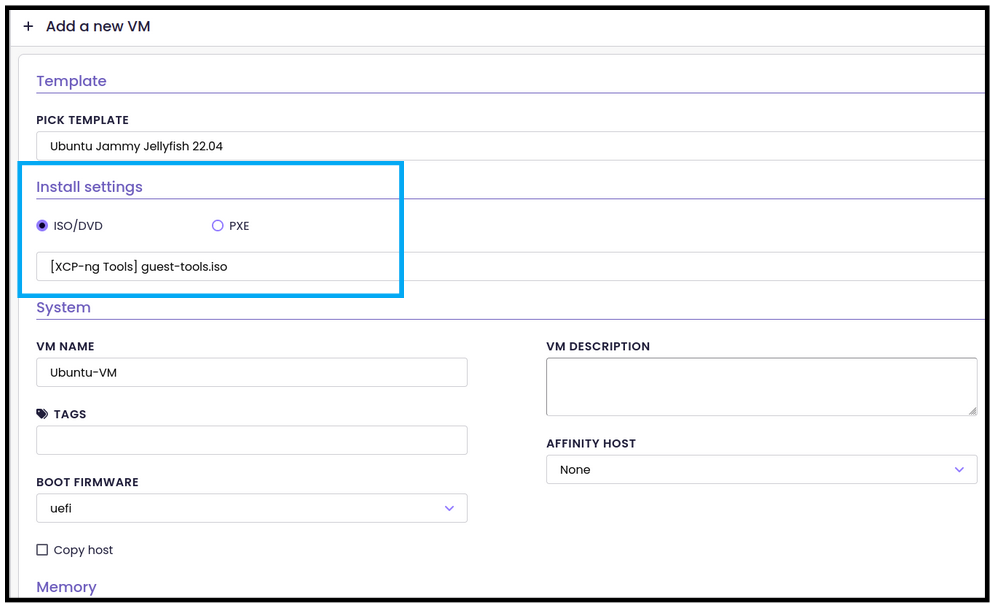Open the Pick Template selector
This screenshot has height=611, width=997.
tap(511, 146)
